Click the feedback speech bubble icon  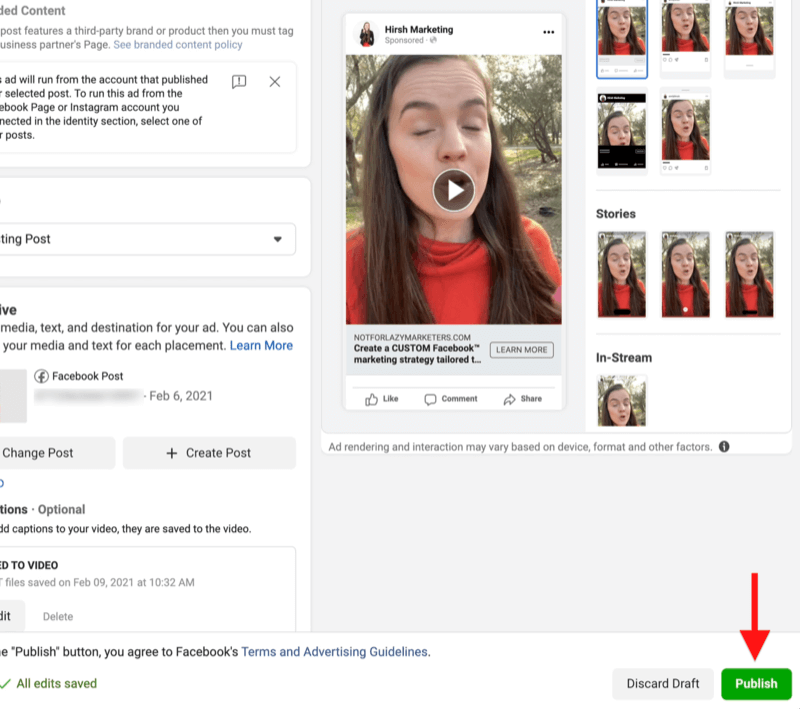tap(239, 82)
